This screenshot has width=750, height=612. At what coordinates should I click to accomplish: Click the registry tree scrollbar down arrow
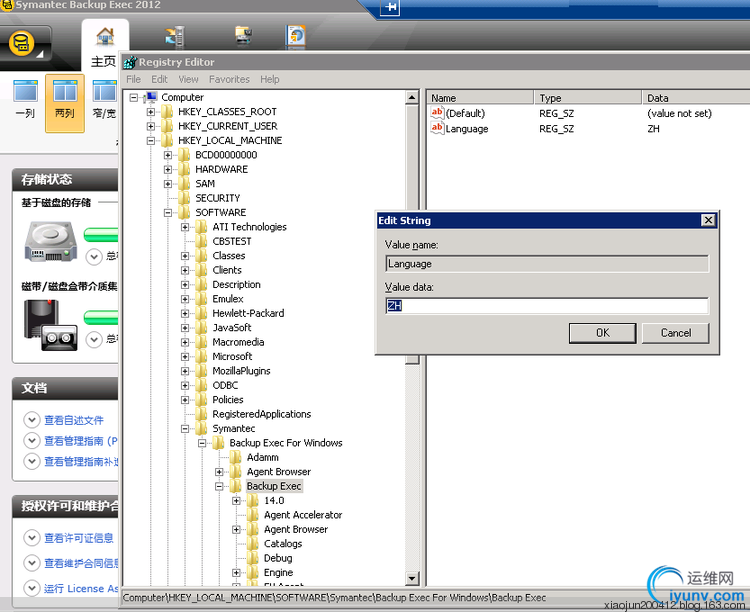pyautogui.click(x=412, y=579)
